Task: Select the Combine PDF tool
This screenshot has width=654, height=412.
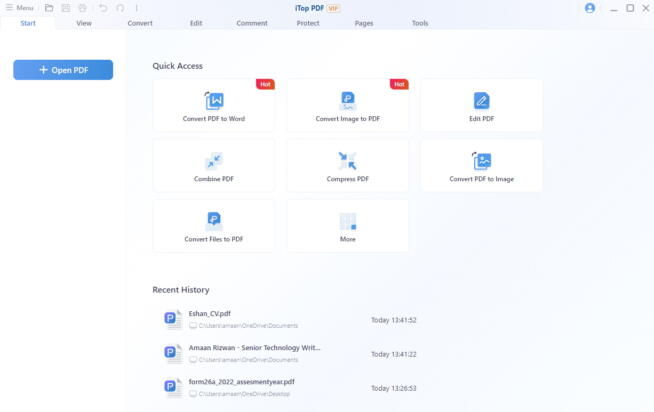Action: pos(214,166)
